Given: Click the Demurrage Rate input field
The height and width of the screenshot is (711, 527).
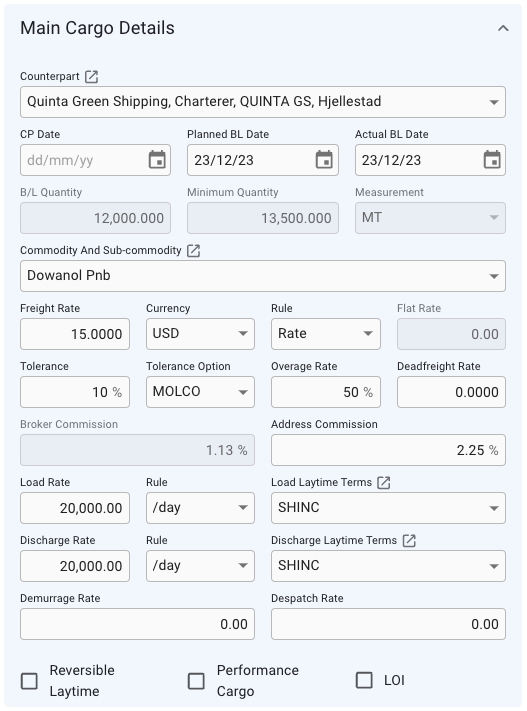Looking at the screenshot, I should pos(137,624).
